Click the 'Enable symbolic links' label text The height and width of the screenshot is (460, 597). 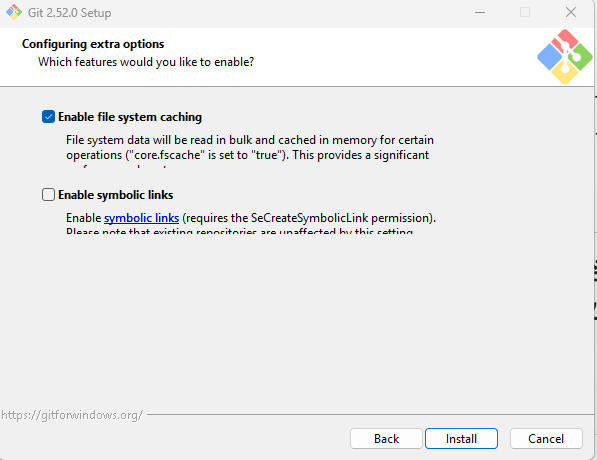point(116,195)
